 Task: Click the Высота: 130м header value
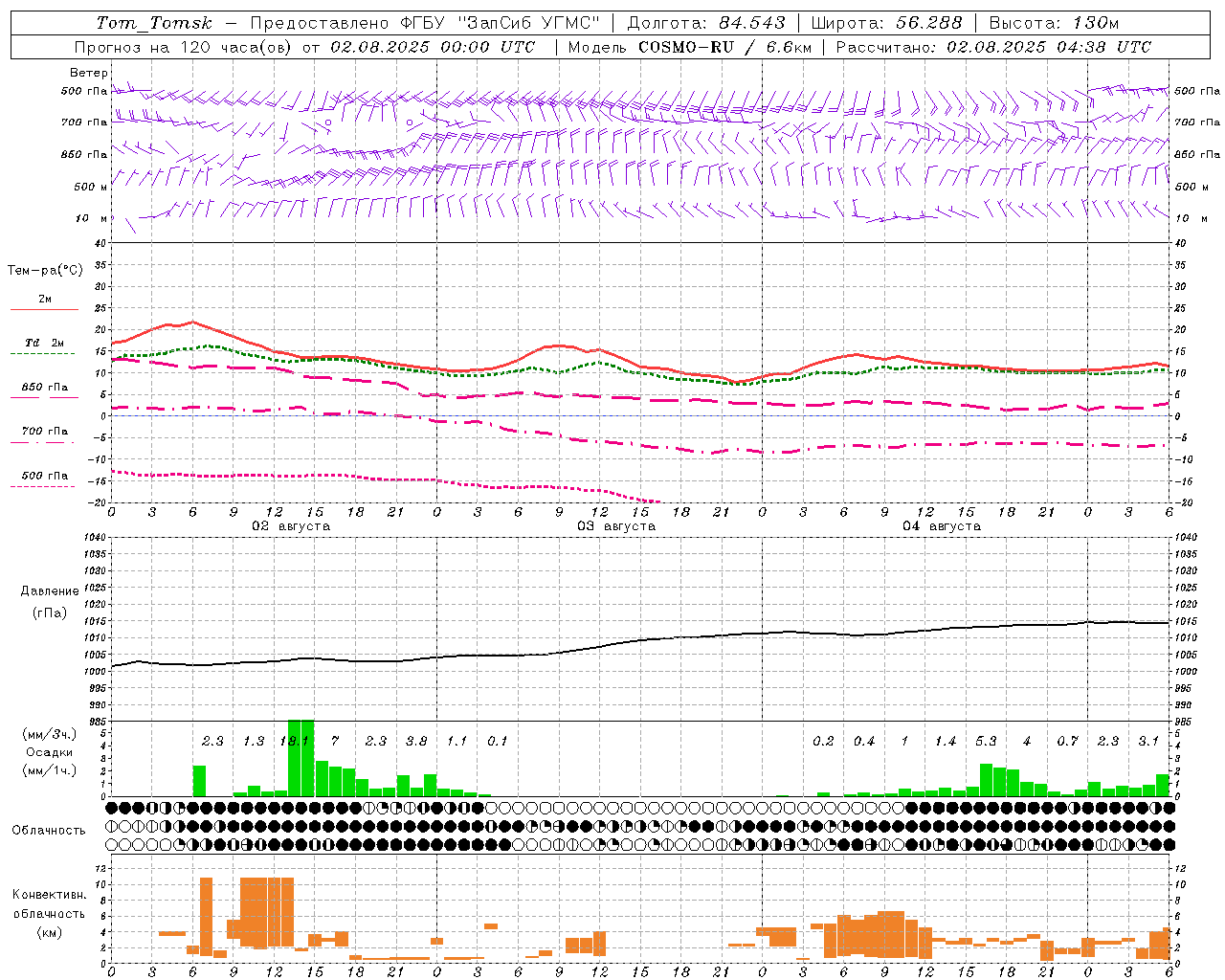[x=1054, y=23]
